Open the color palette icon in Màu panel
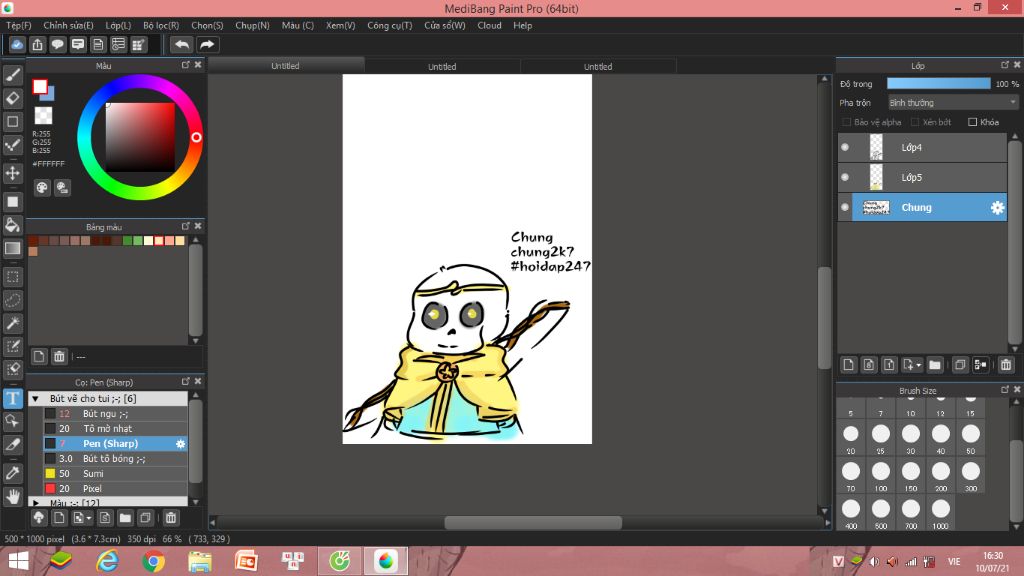1024x576 pixels. pos(42,188)
